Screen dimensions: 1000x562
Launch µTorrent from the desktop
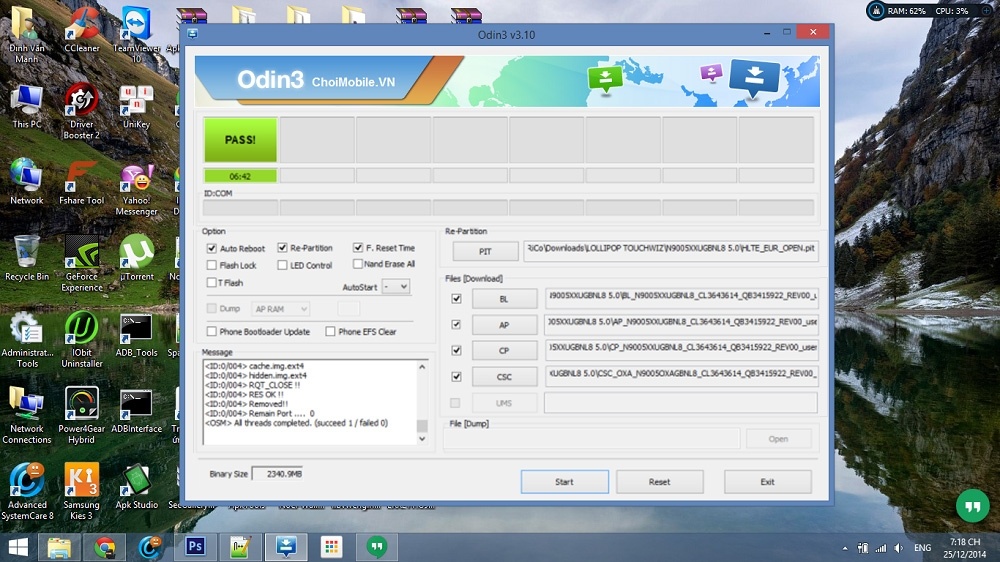tap(136, 258)
